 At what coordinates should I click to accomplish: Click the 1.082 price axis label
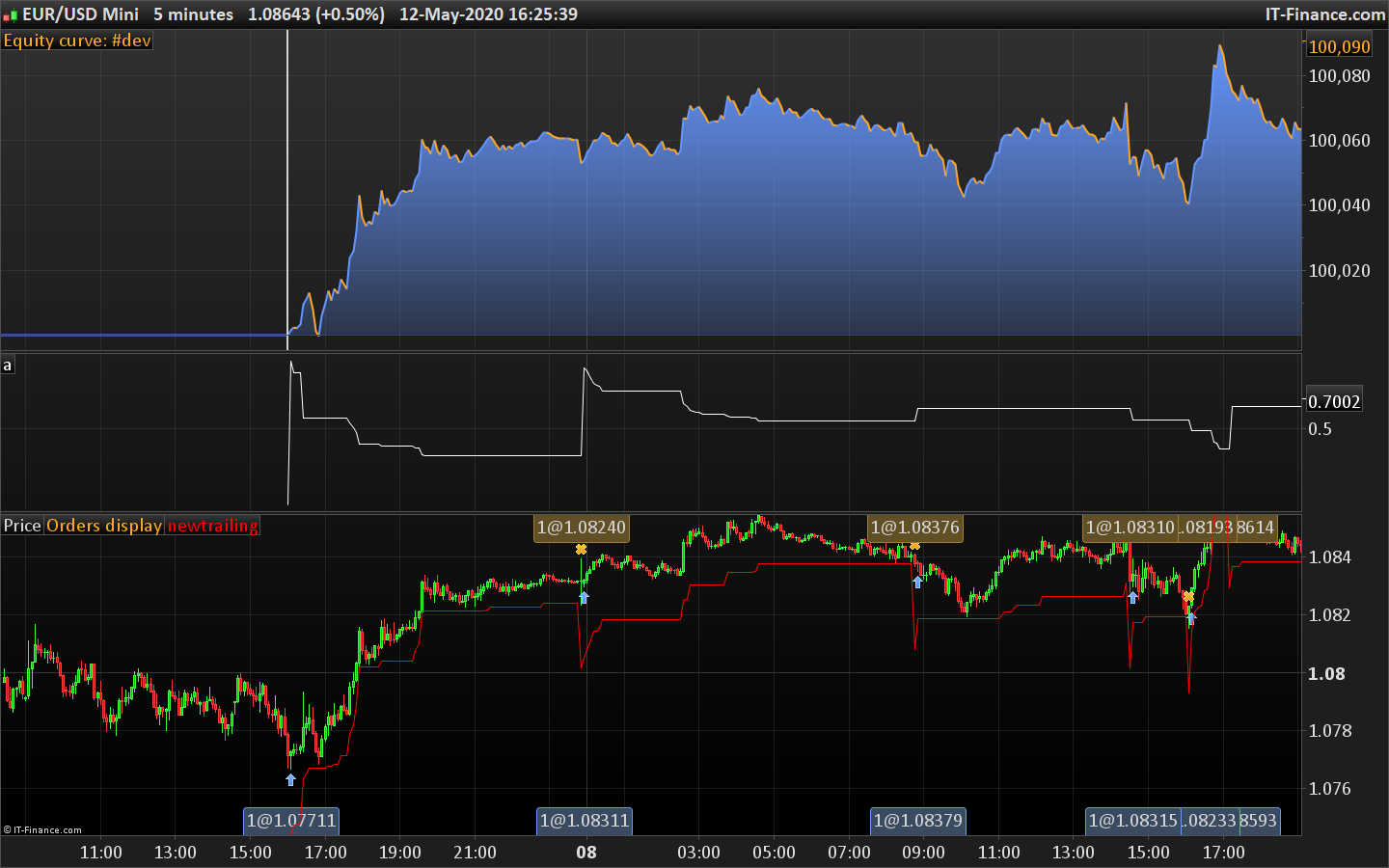1329,615
